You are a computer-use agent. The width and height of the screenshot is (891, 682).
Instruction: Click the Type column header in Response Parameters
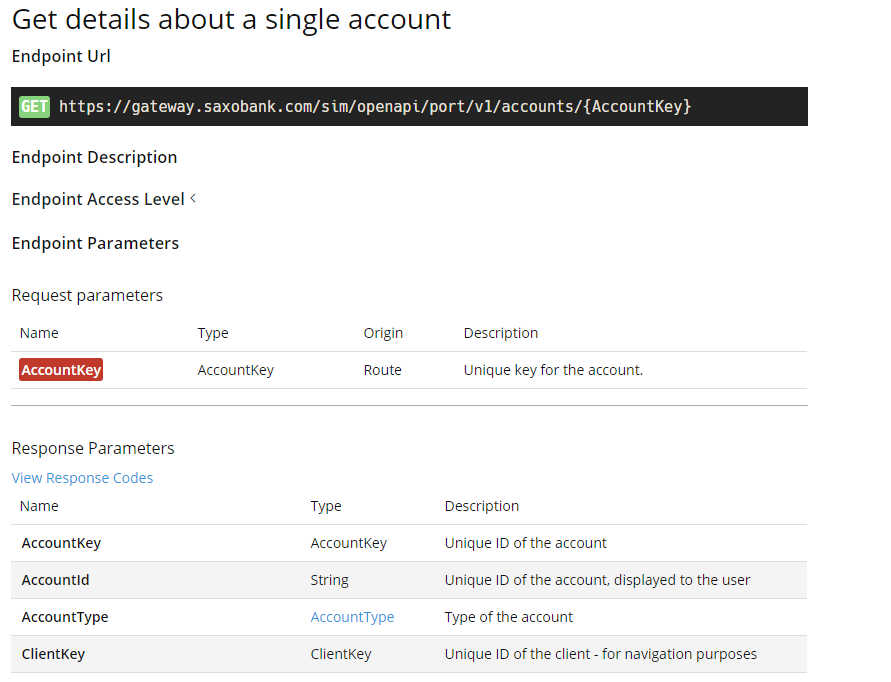[325, 506]
